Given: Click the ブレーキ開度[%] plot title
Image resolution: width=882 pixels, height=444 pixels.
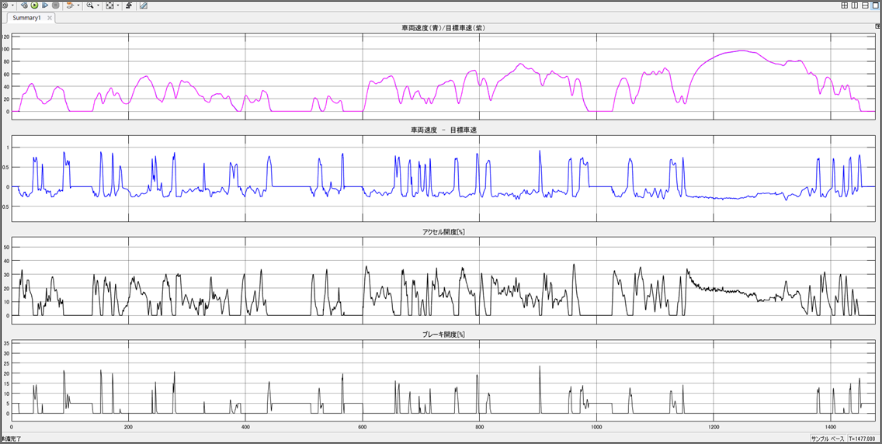Looking at the screenshot, I should tap(444, 334).
